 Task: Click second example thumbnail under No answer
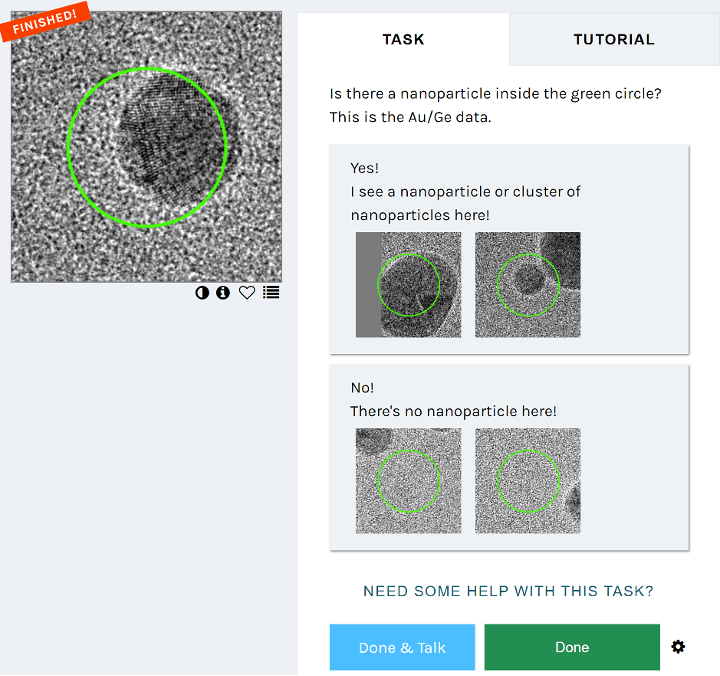(x=528, y=481)
